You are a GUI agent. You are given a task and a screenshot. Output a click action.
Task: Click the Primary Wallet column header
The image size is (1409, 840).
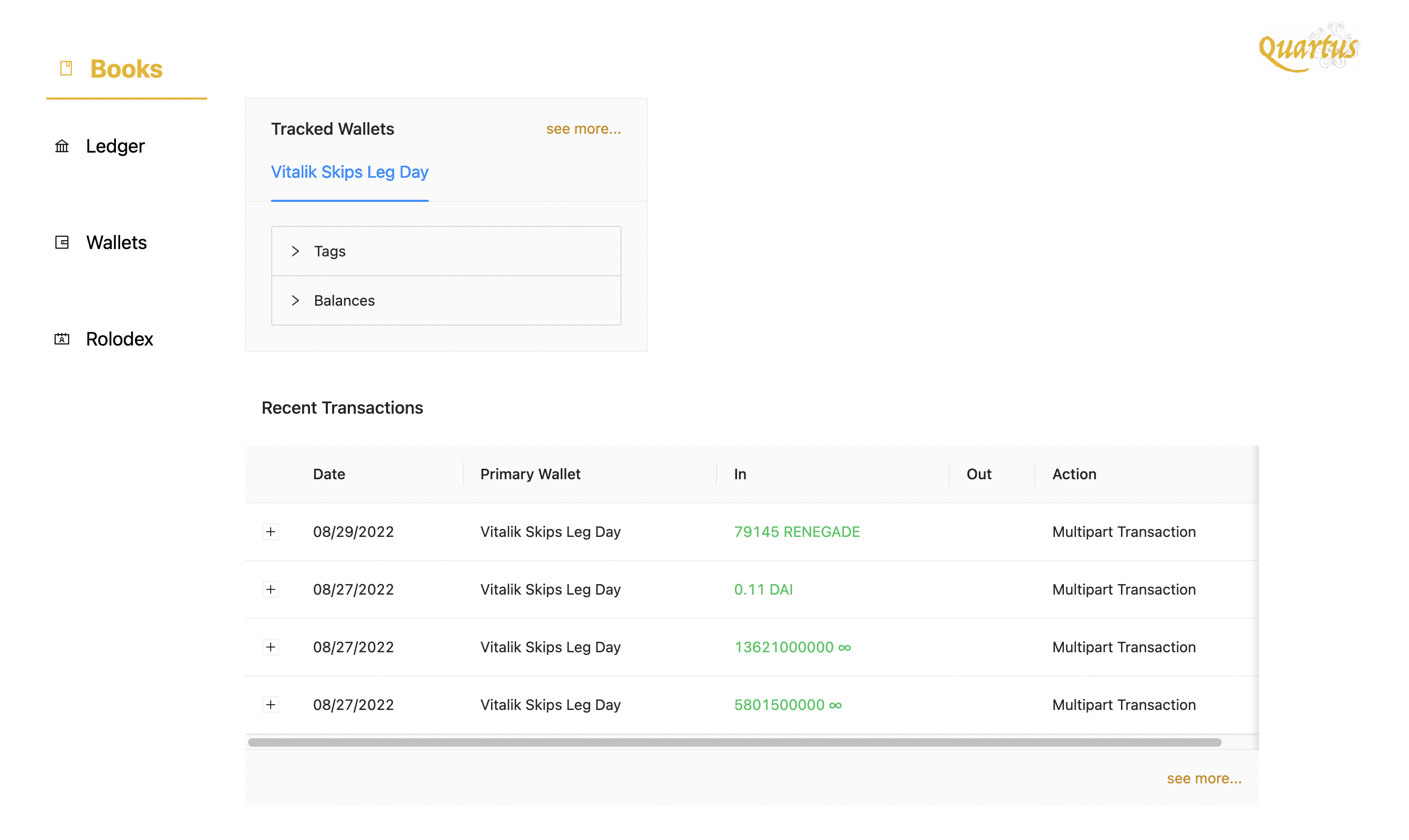(x=530, y=475)
